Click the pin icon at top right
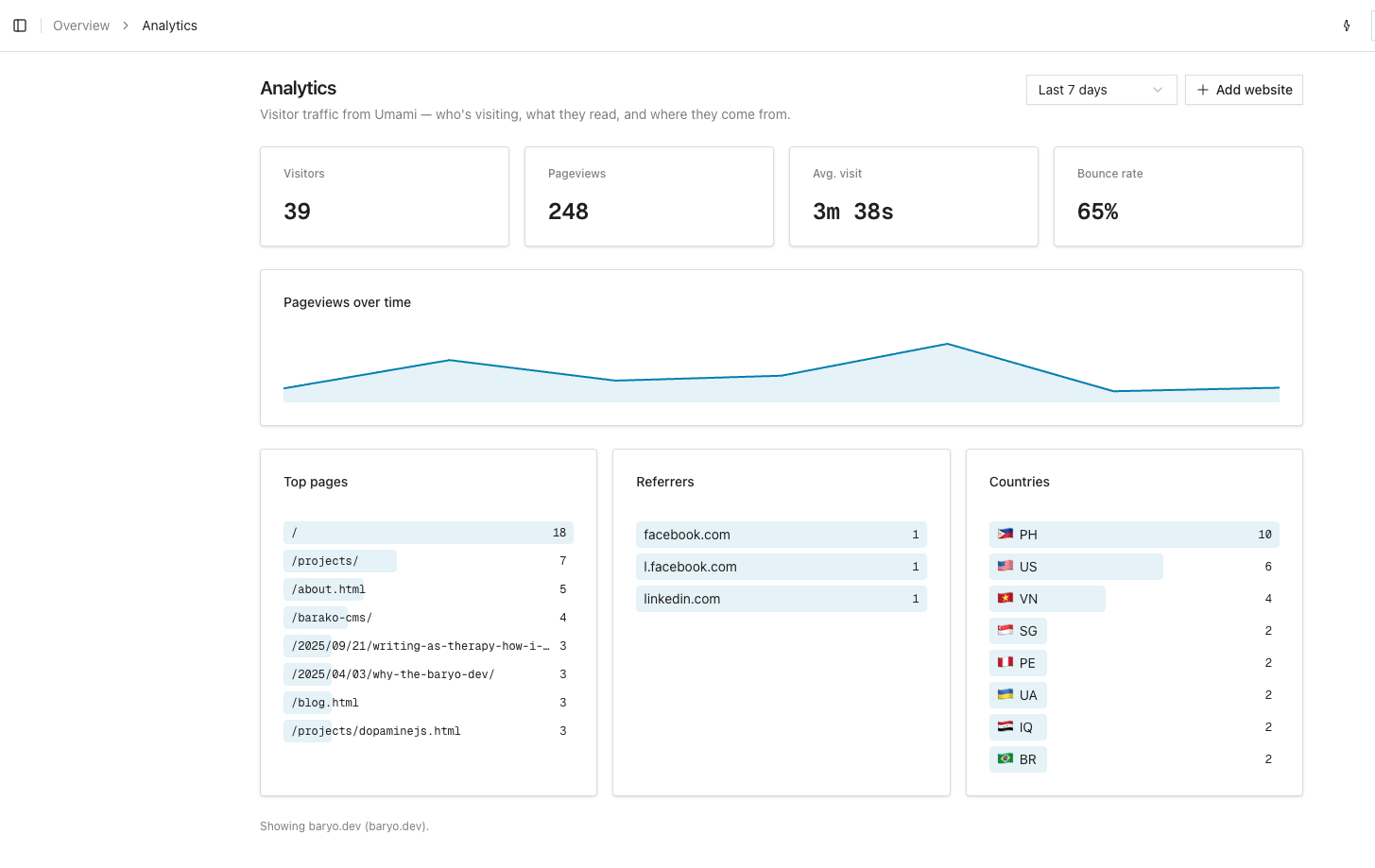This screenshot has height=868, width=1375. (x=1347, y=26)
